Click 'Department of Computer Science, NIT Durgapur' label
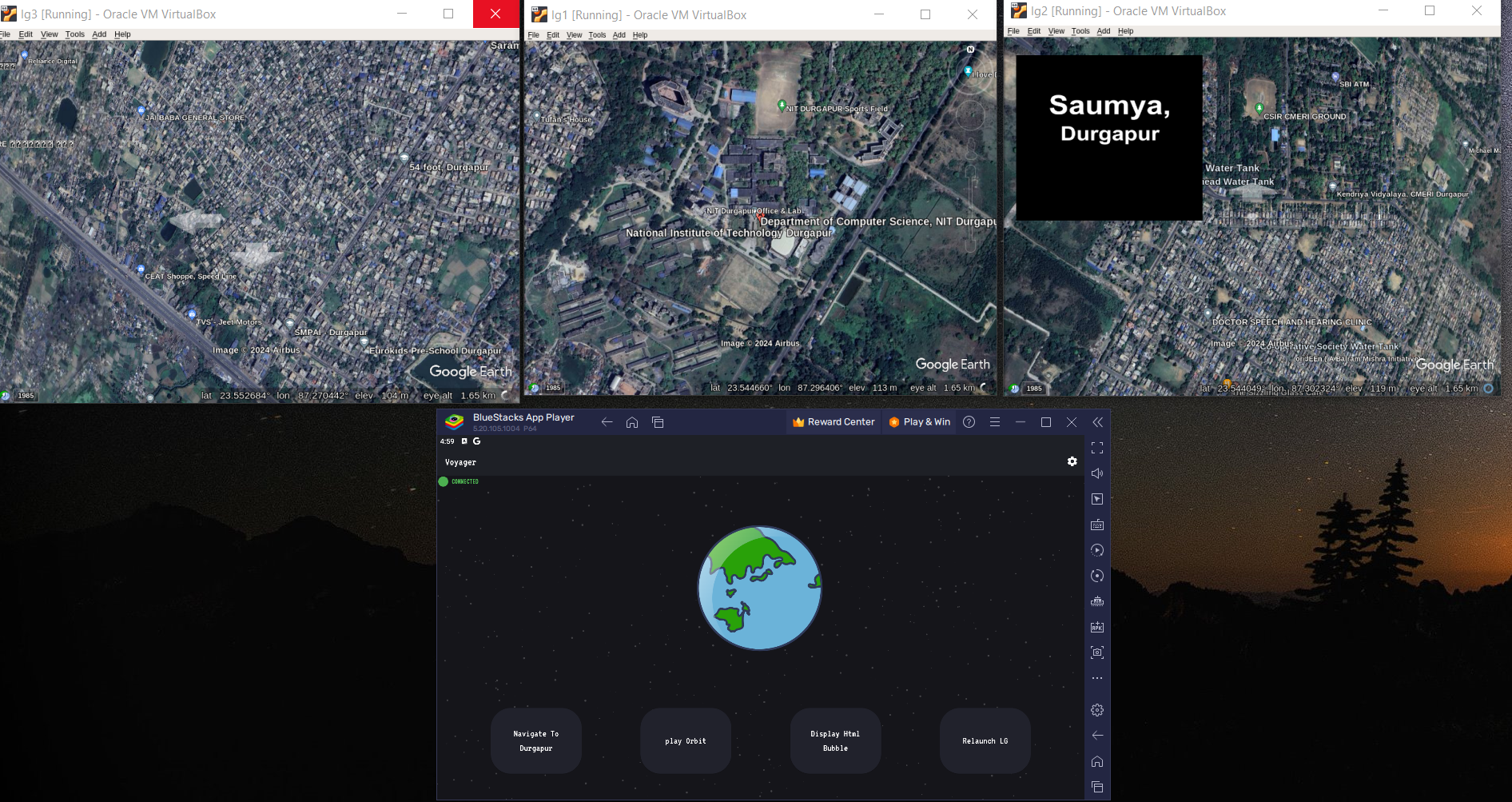1512x802 pixels. click(x=878, y=221)
